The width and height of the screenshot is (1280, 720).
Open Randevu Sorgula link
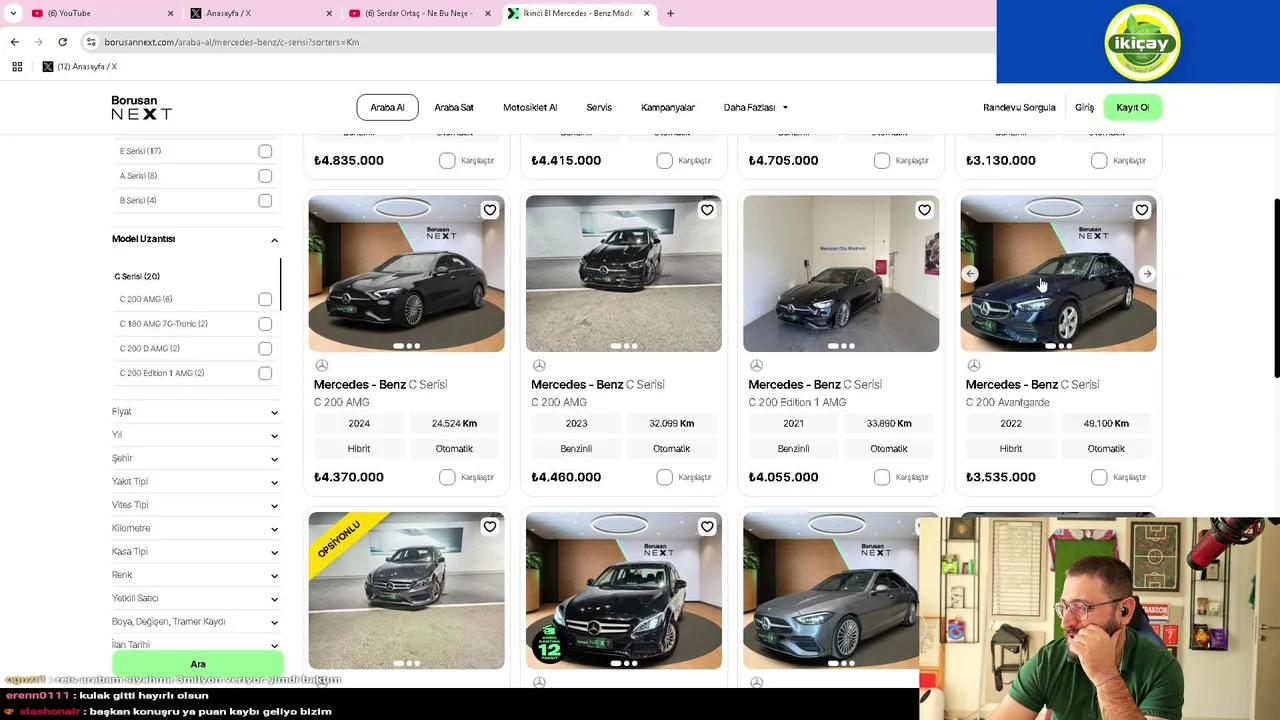click(x=1019, y=107)
